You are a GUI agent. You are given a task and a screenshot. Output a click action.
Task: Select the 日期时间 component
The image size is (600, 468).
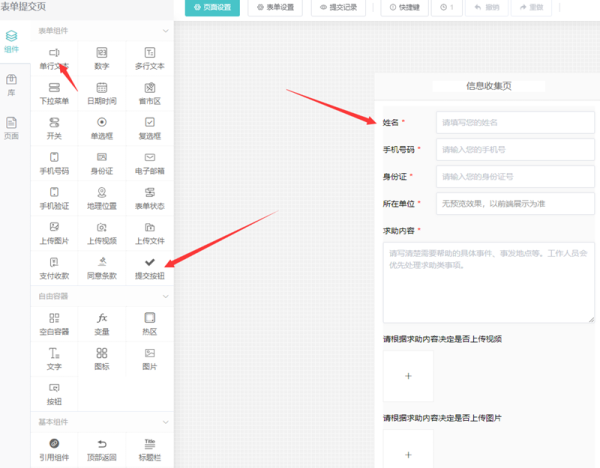tap(102, 93)
